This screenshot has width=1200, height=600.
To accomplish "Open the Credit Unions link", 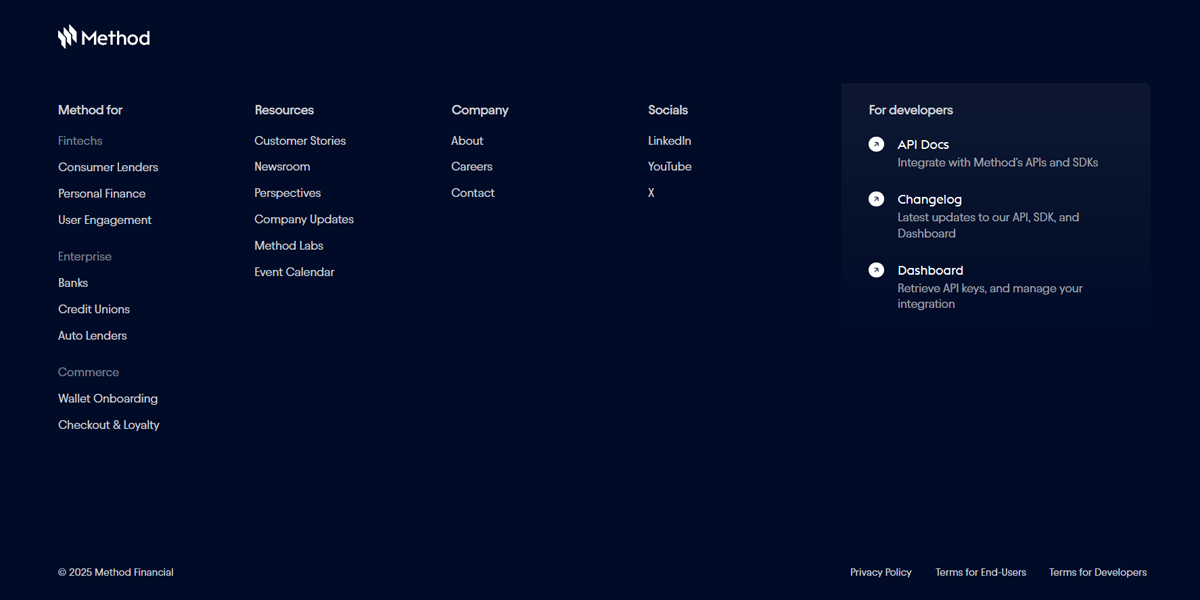I will point(94,309).
